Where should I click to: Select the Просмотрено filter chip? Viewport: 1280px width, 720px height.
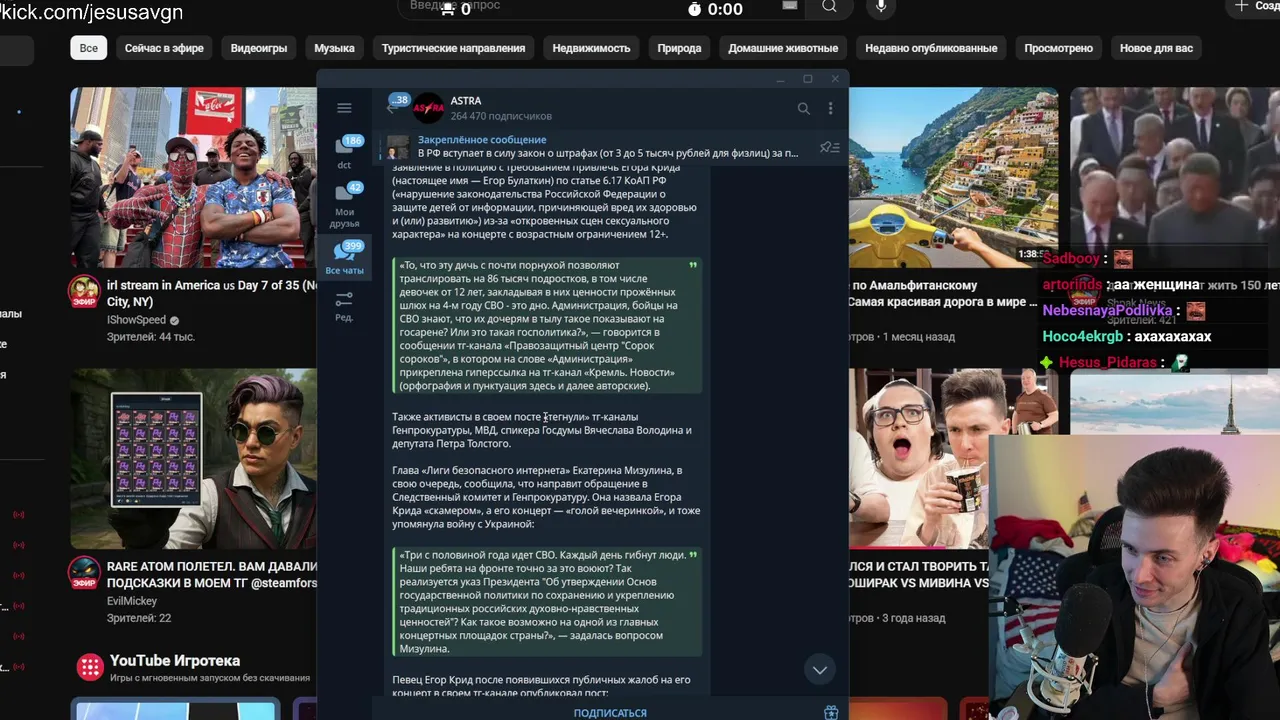tap(1058, 48)
